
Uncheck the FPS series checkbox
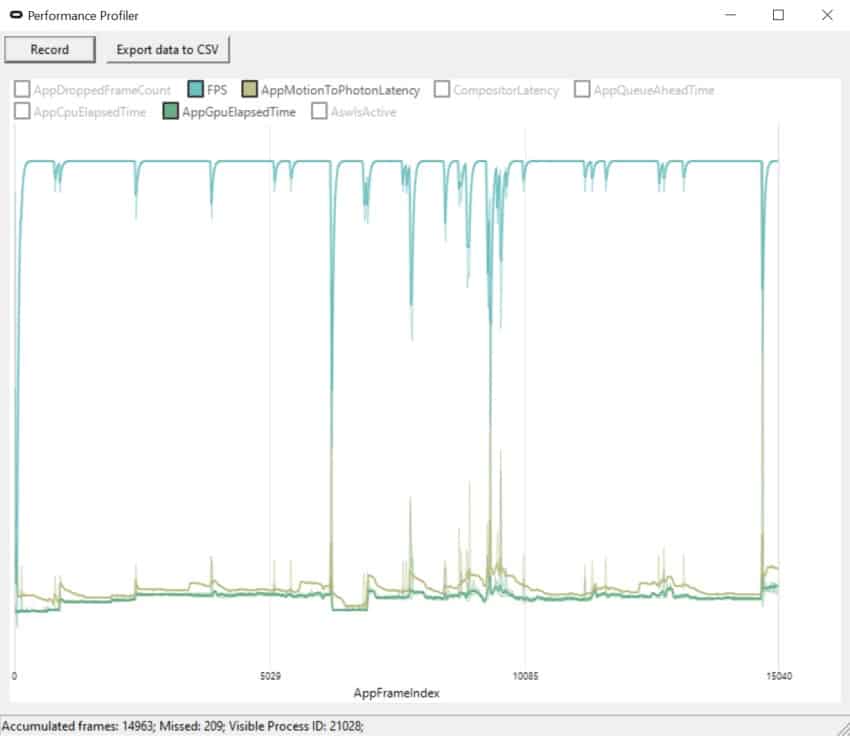point(195,89)
